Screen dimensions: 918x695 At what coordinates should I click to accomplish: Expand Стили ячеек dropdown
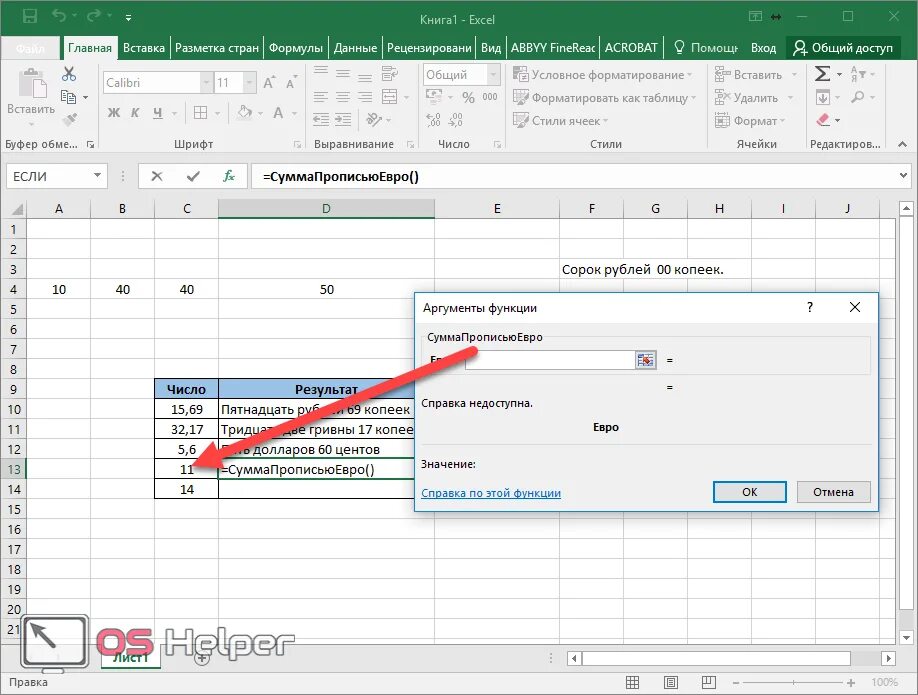605,121
